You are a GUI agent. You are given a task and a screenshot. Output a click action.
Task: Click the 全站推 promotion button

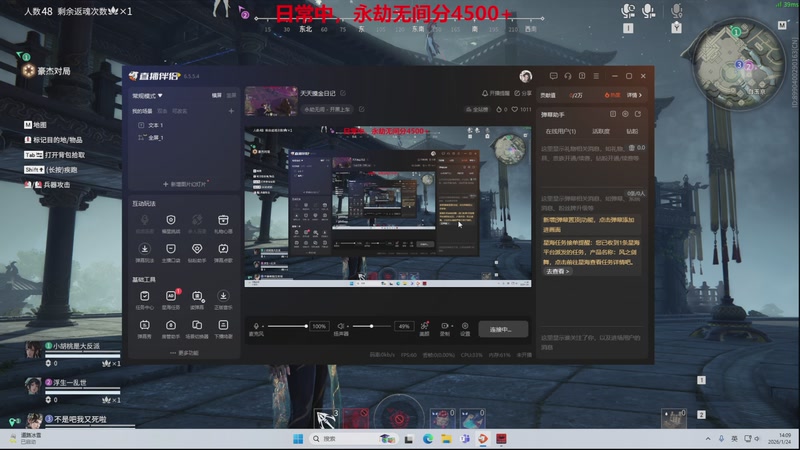(477, 109)
